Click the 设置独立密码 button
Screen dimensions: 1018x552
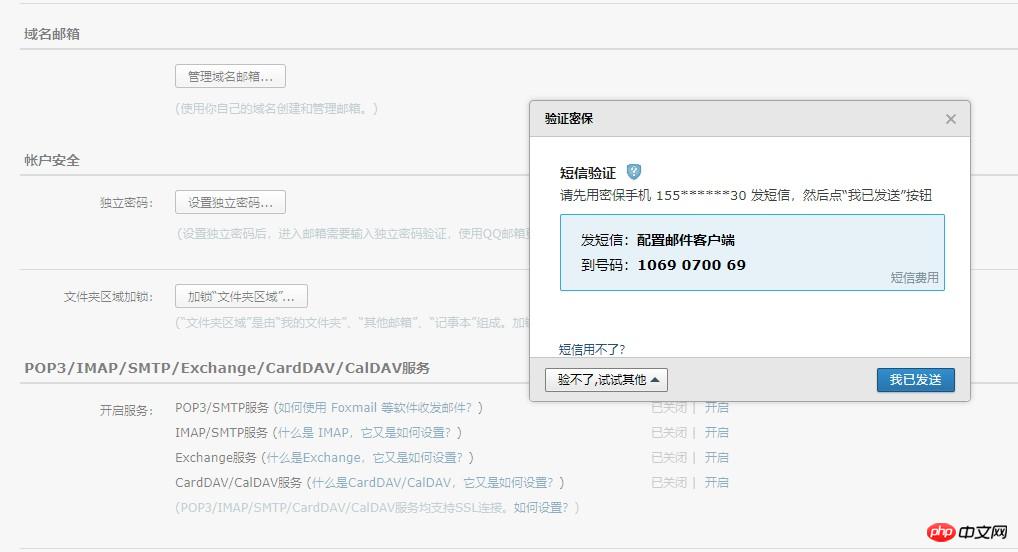230,202
